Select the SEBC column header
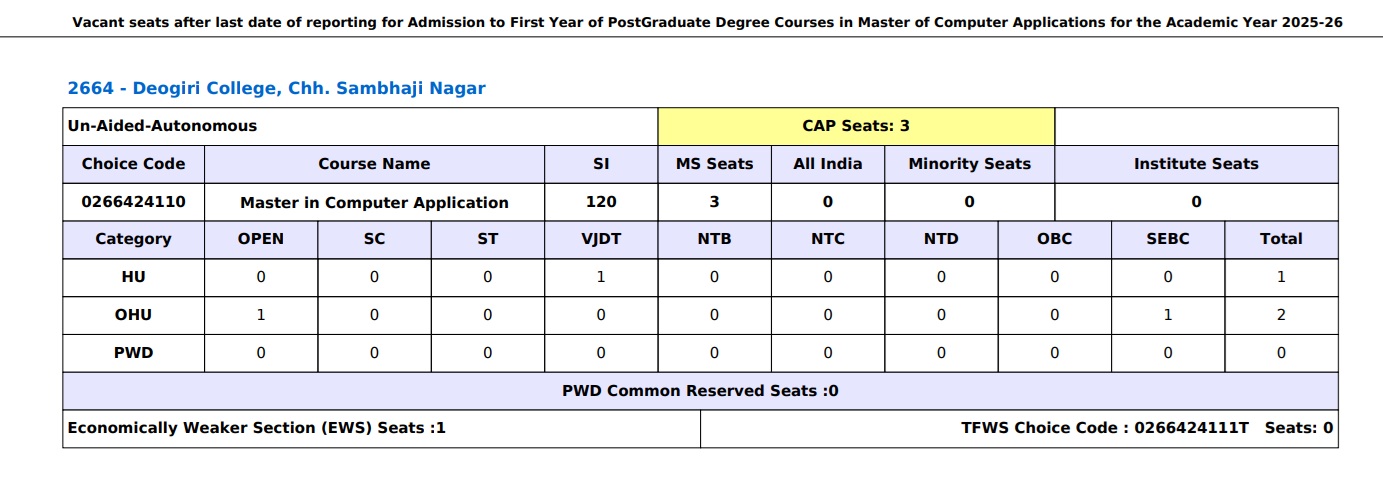The image size is (1383, 487). [1168, 239]
